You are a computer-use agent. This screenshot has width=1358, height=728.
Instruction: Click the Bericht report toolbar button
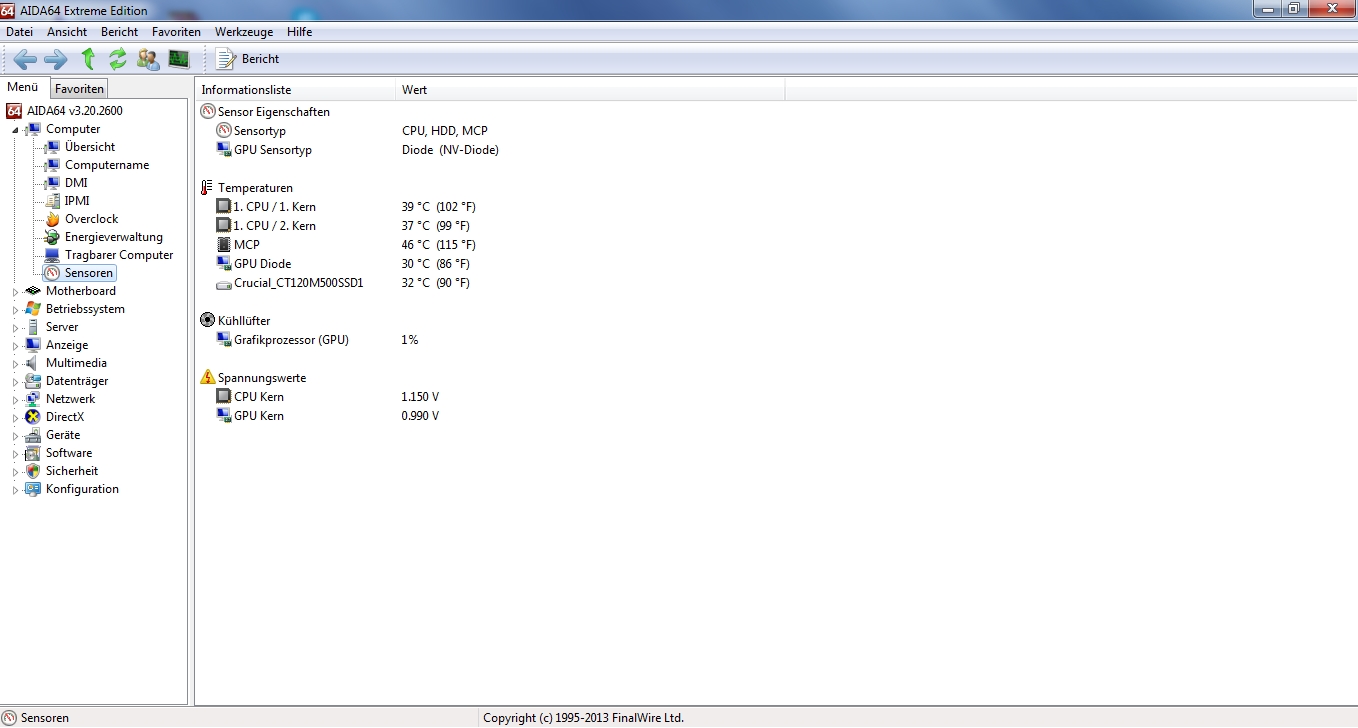248,59
